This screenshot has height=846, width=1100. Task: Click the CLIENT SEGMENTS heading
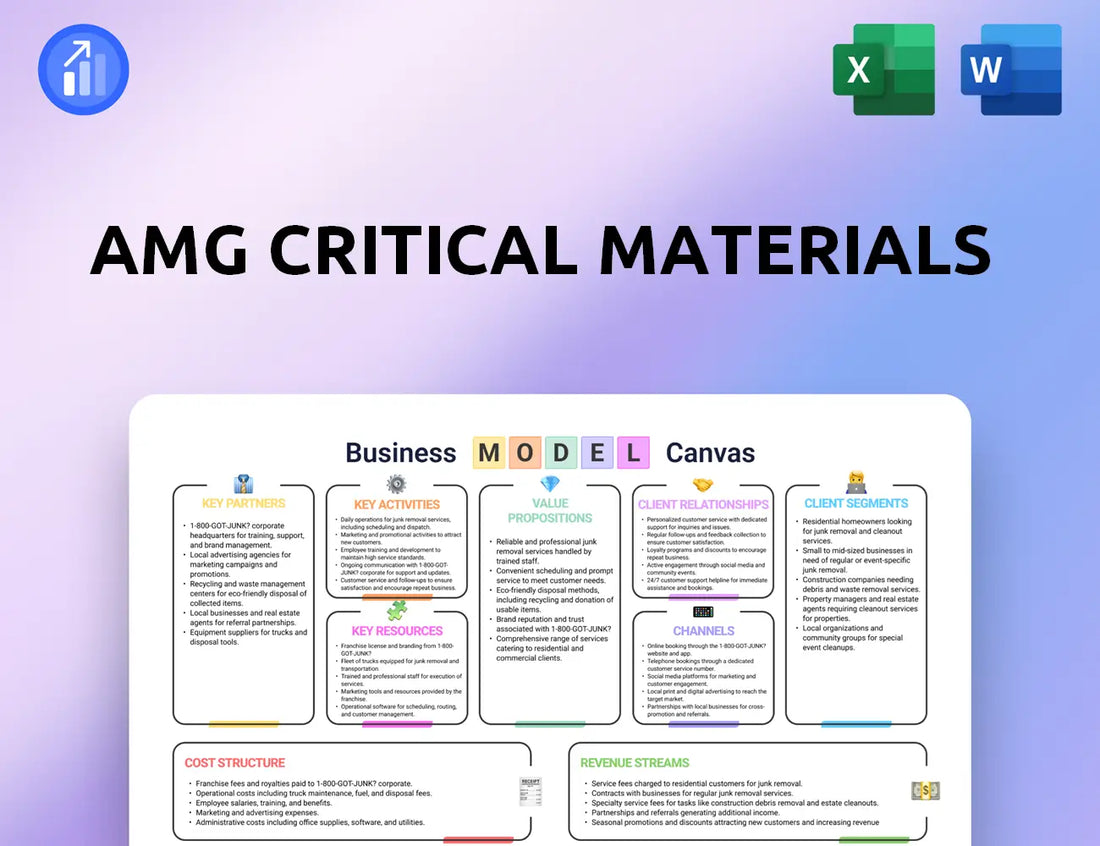856,503
